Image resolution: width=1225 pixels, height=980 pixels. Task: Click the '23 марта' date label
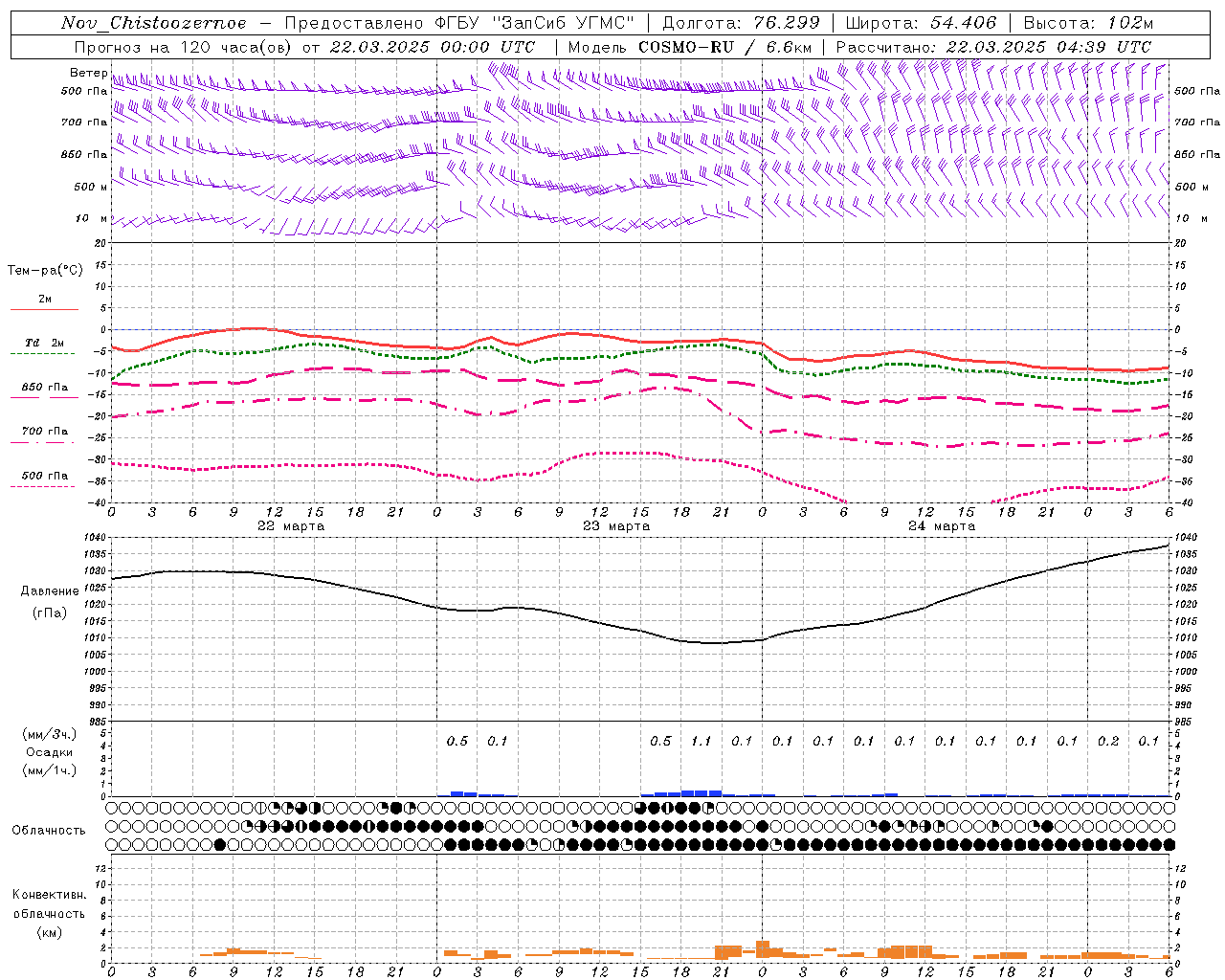click(x=616, y=526)
